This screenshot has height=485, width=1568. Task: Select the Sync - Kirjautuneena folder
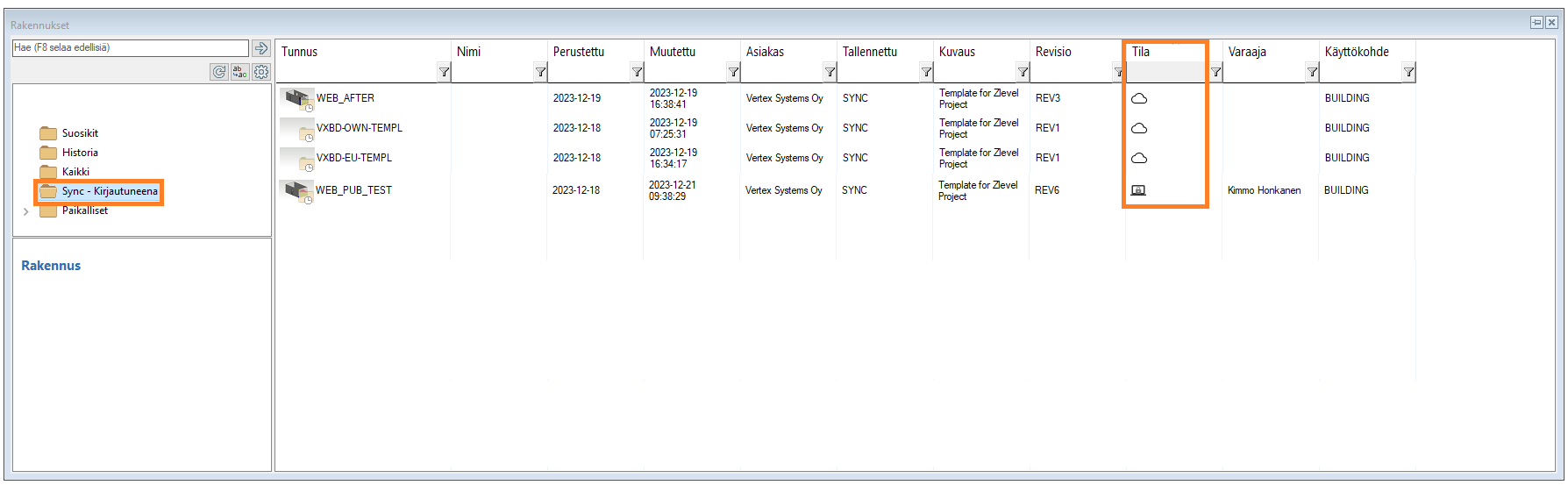[x=110, y=191]
